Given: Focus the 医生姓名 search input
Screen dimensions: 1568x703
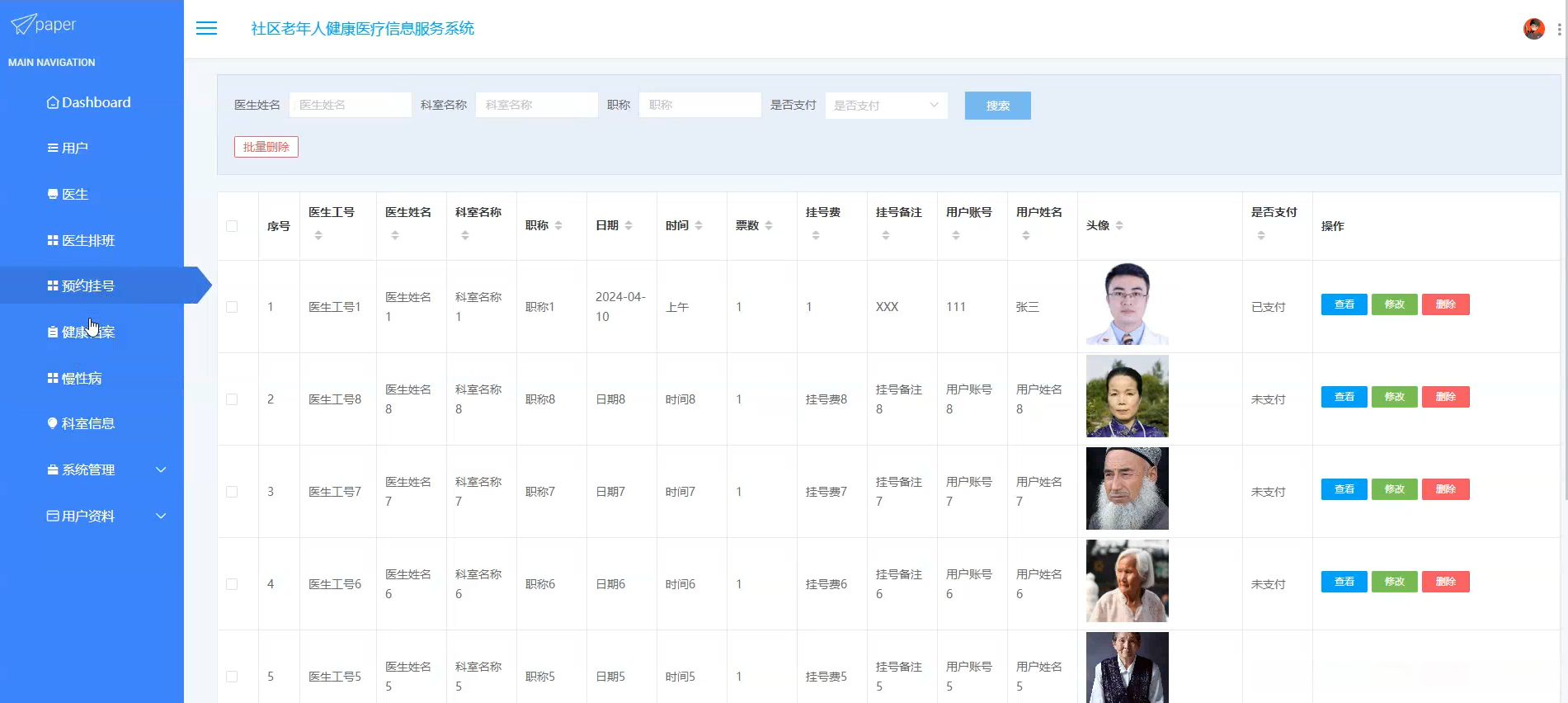Looking at the screenshot, I should tap(351, 105).
